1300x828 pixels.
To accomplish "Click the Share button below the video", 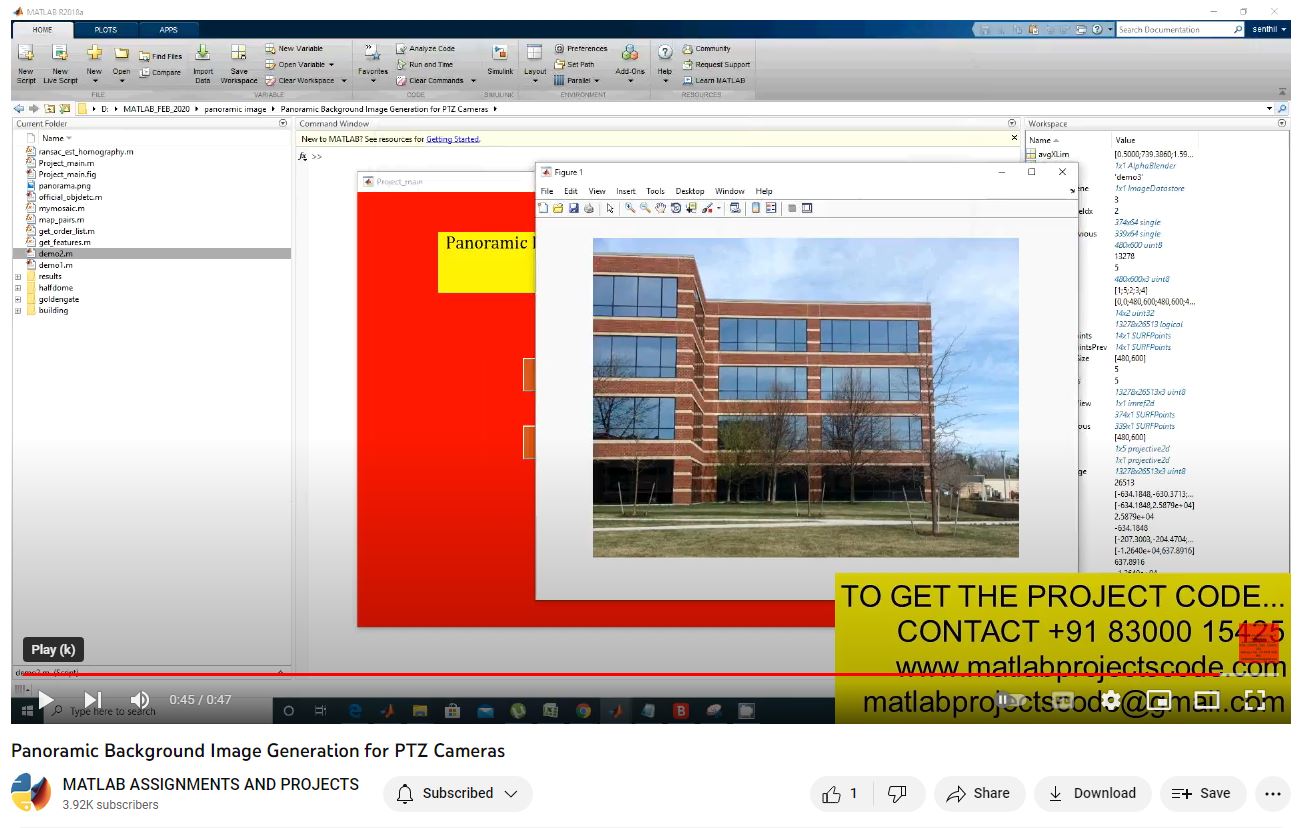I will [980, 793].
